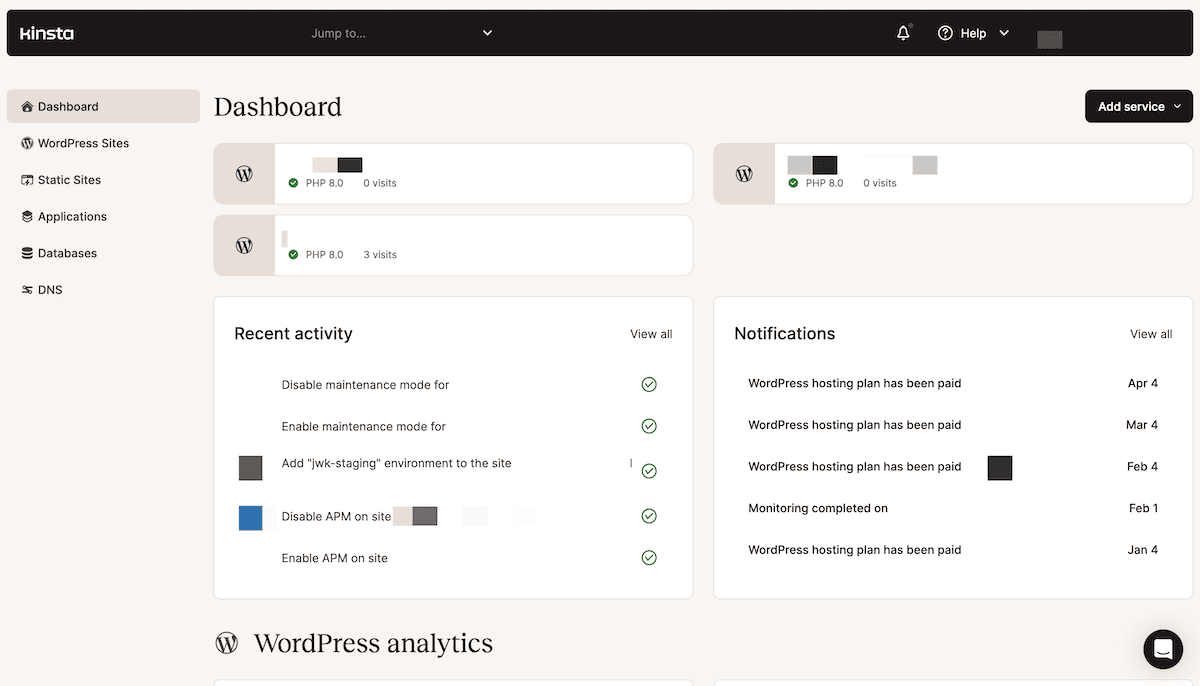1200x686 pixels.
Task: Click the Kinsta logo in the top bar
Action: coord(46,33)
